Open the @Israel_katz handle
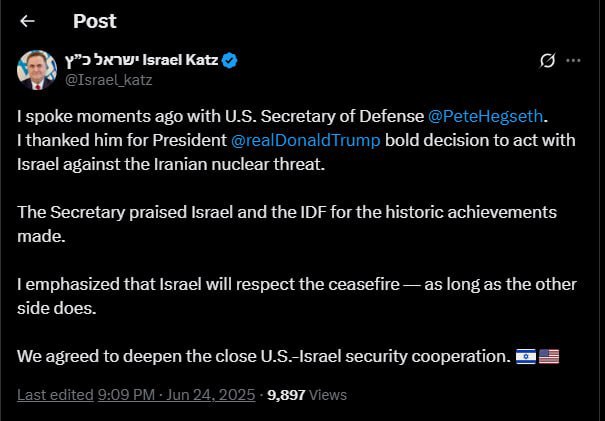Screen dimensions: 605x421 [107, 79]
